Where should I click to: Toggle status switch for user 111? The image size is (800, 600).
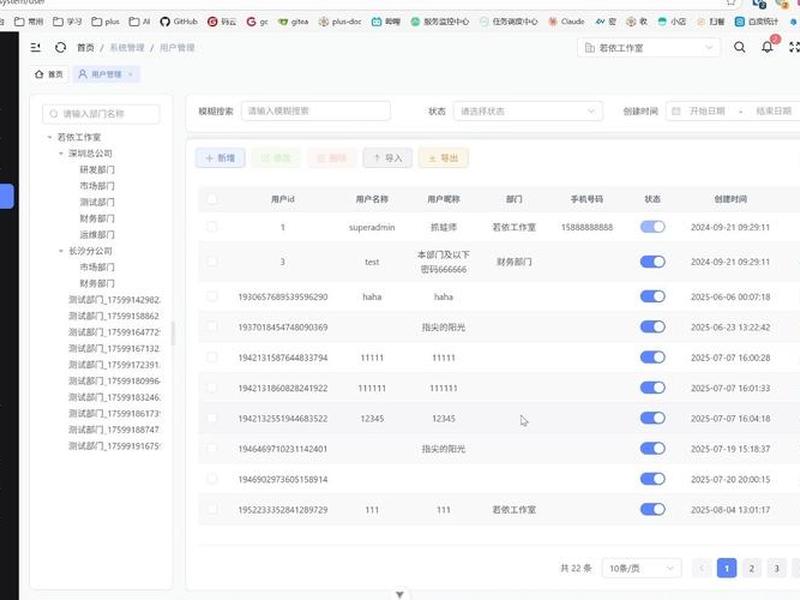click(653, 509)
